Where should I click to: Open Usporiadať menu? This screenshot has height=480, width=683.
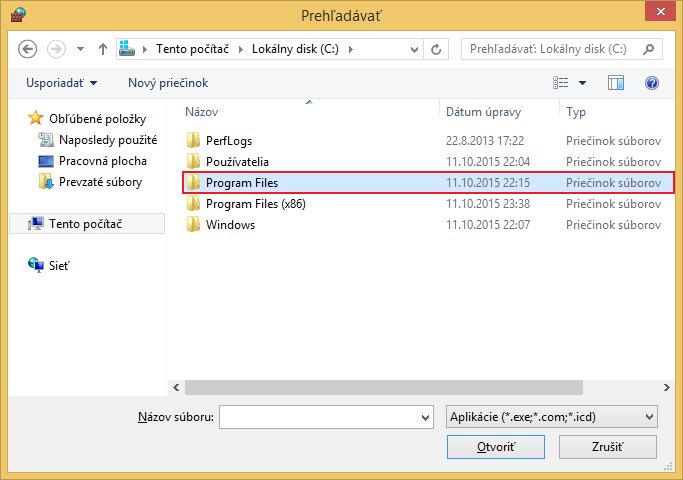61,83
